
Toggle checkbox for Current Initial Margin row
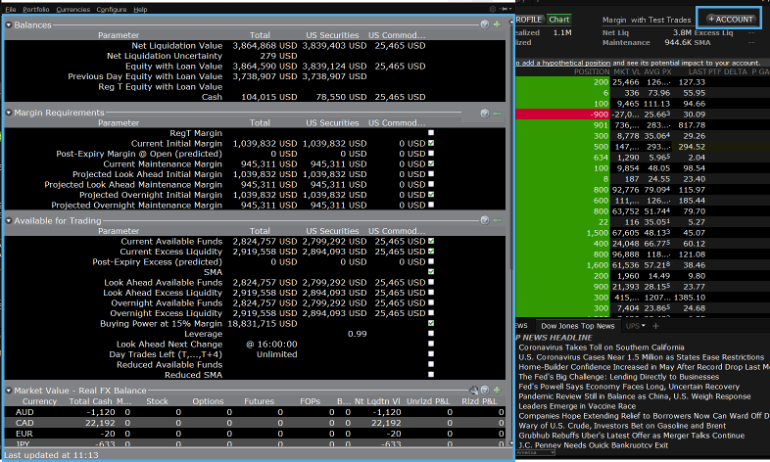(x=431, y=144)
